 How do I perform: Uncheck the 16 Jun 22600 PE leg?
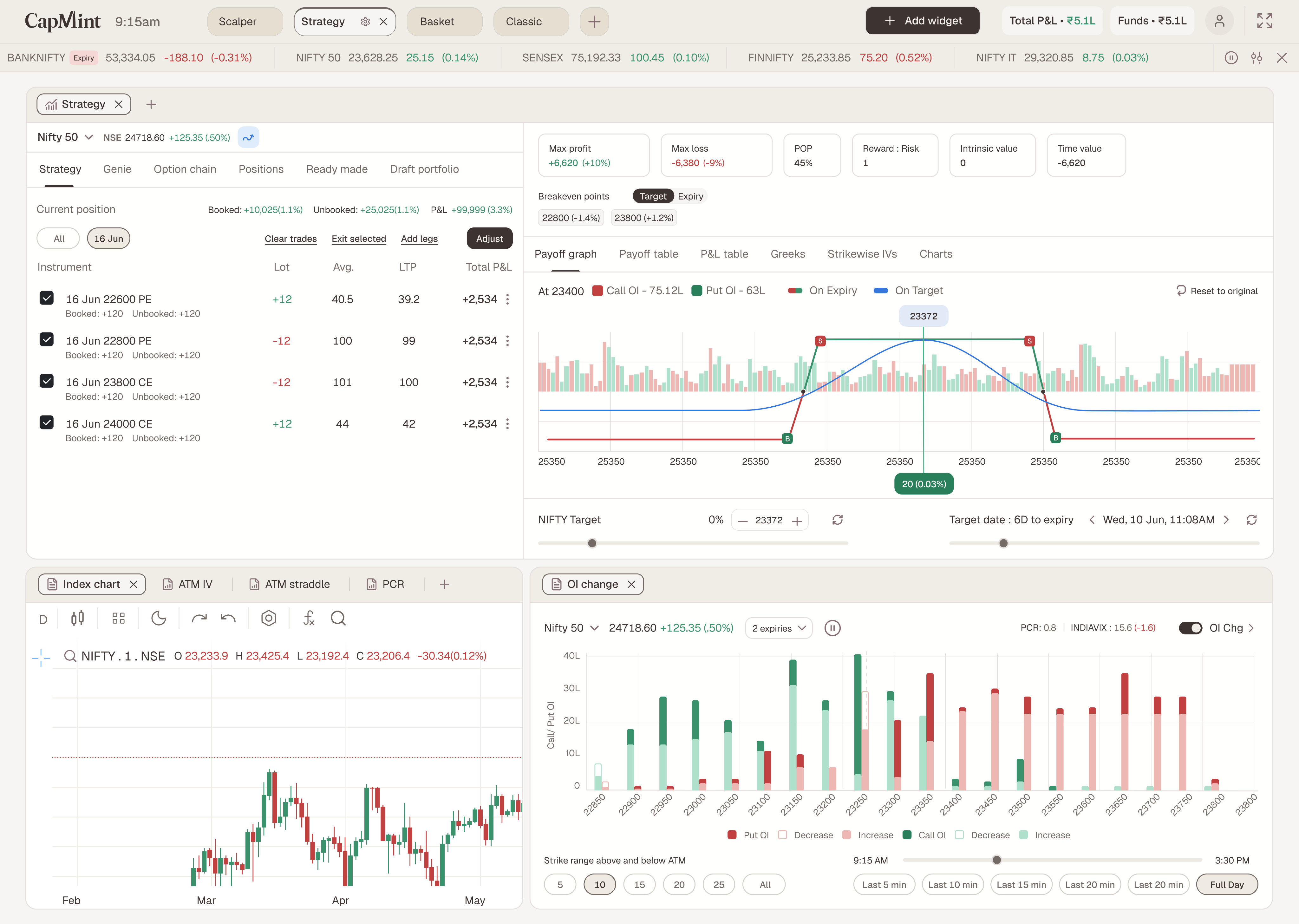47,298
